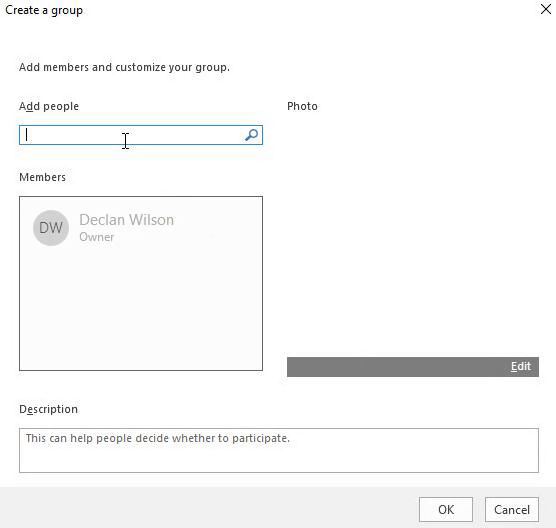Click the Members label
This screenshot has height=528, width=556.
[43, 177]
